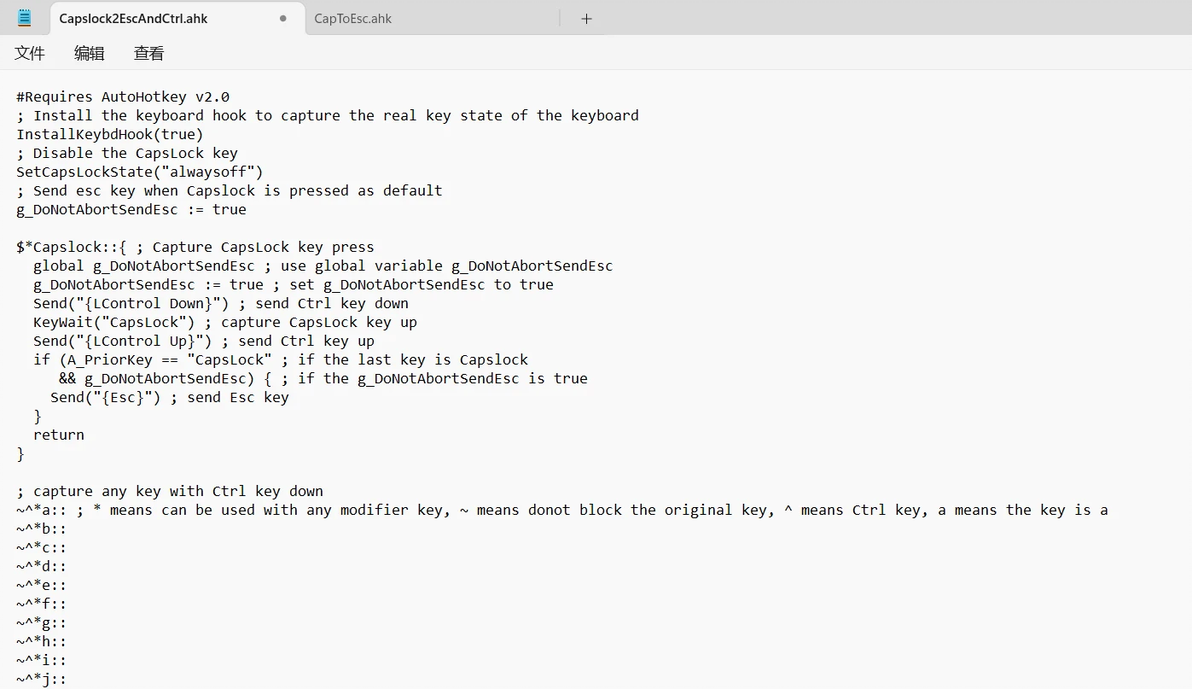Place cursor on the #Requires AutoHotkey v2.0 line
The image size is (1192, 689).
(x=123, y=97)
